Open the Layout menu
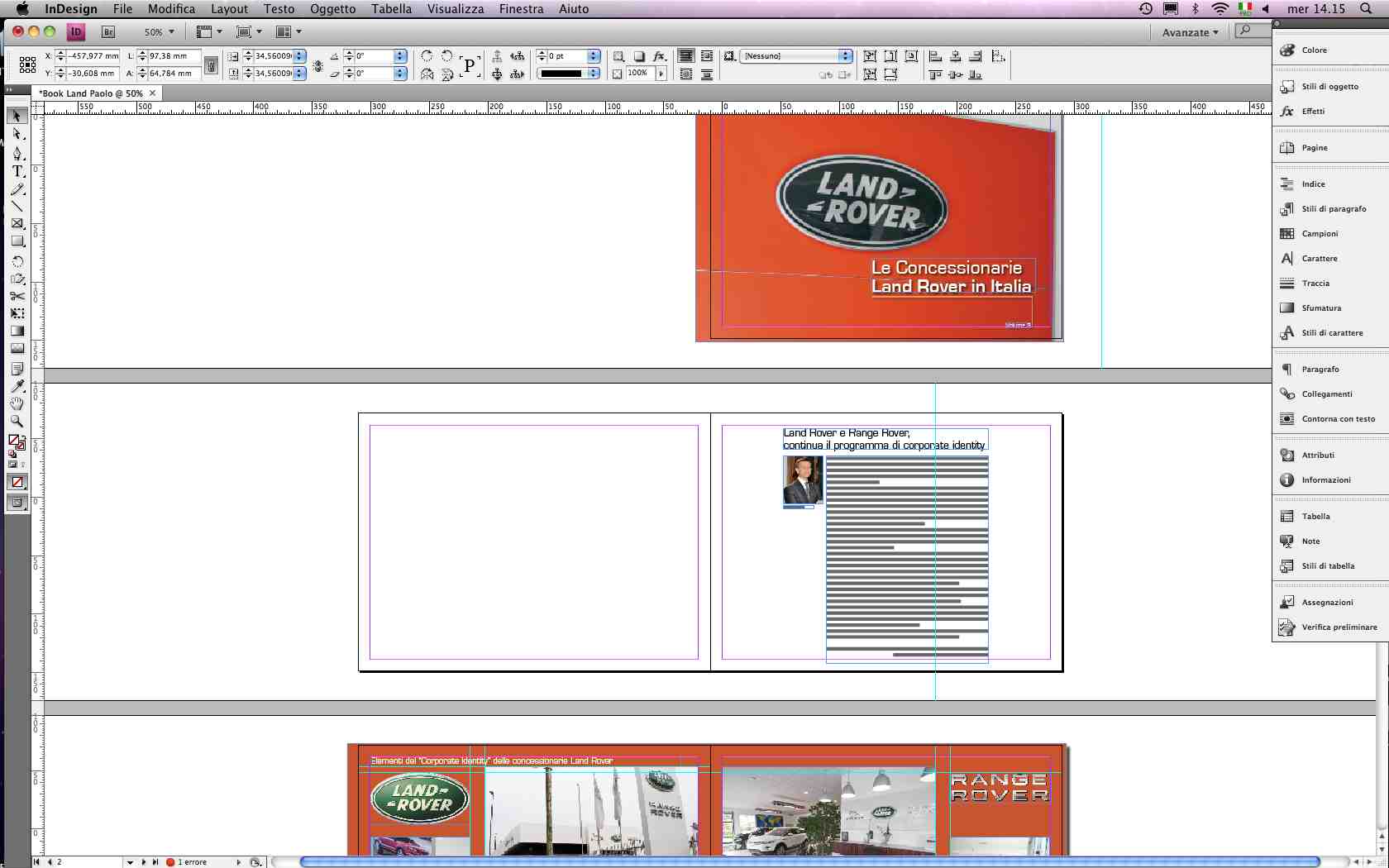 229,9
